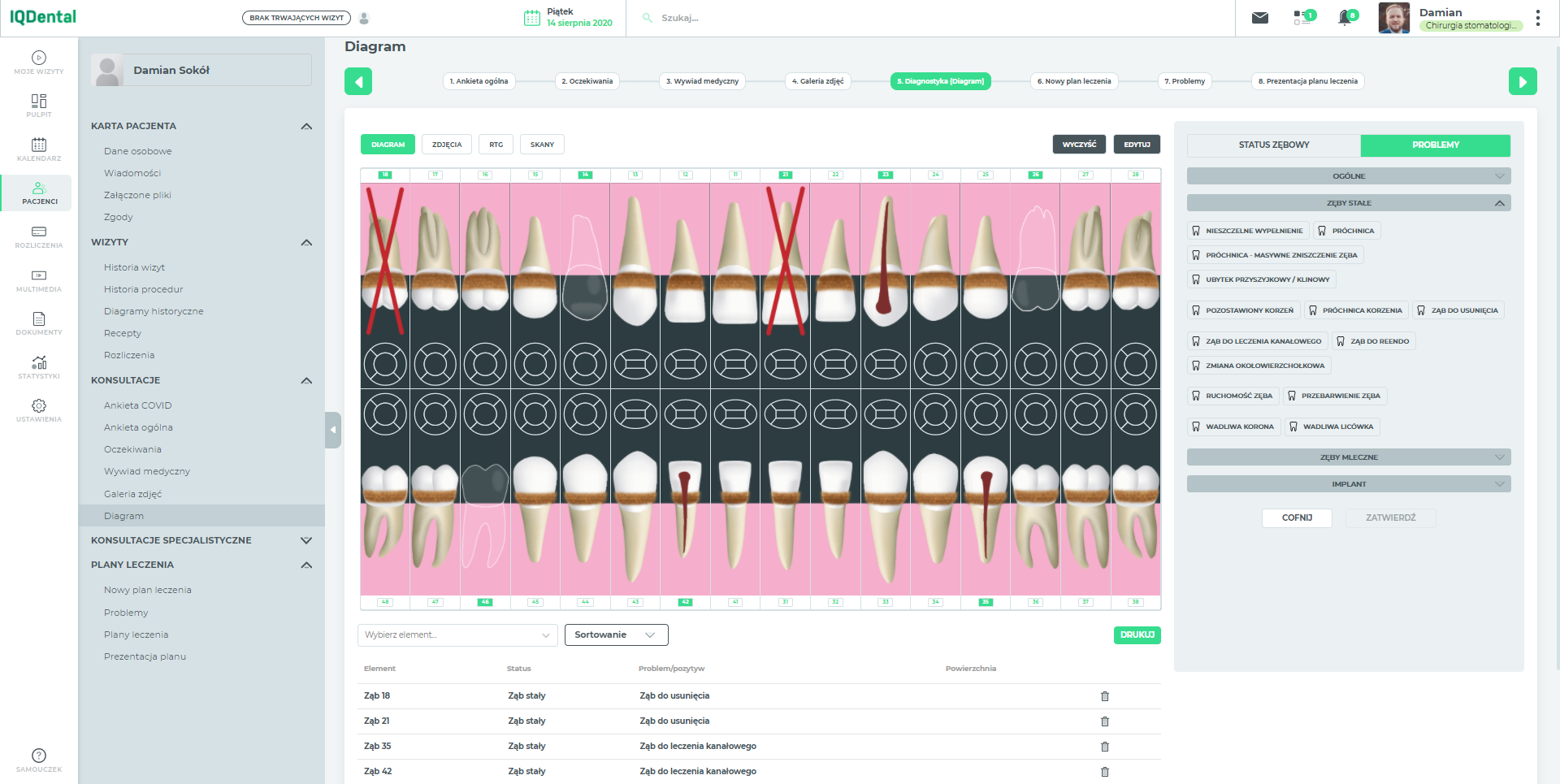Go to next step green arrow
Viewport: 1560px width, 784px height.
(1523, 81)
